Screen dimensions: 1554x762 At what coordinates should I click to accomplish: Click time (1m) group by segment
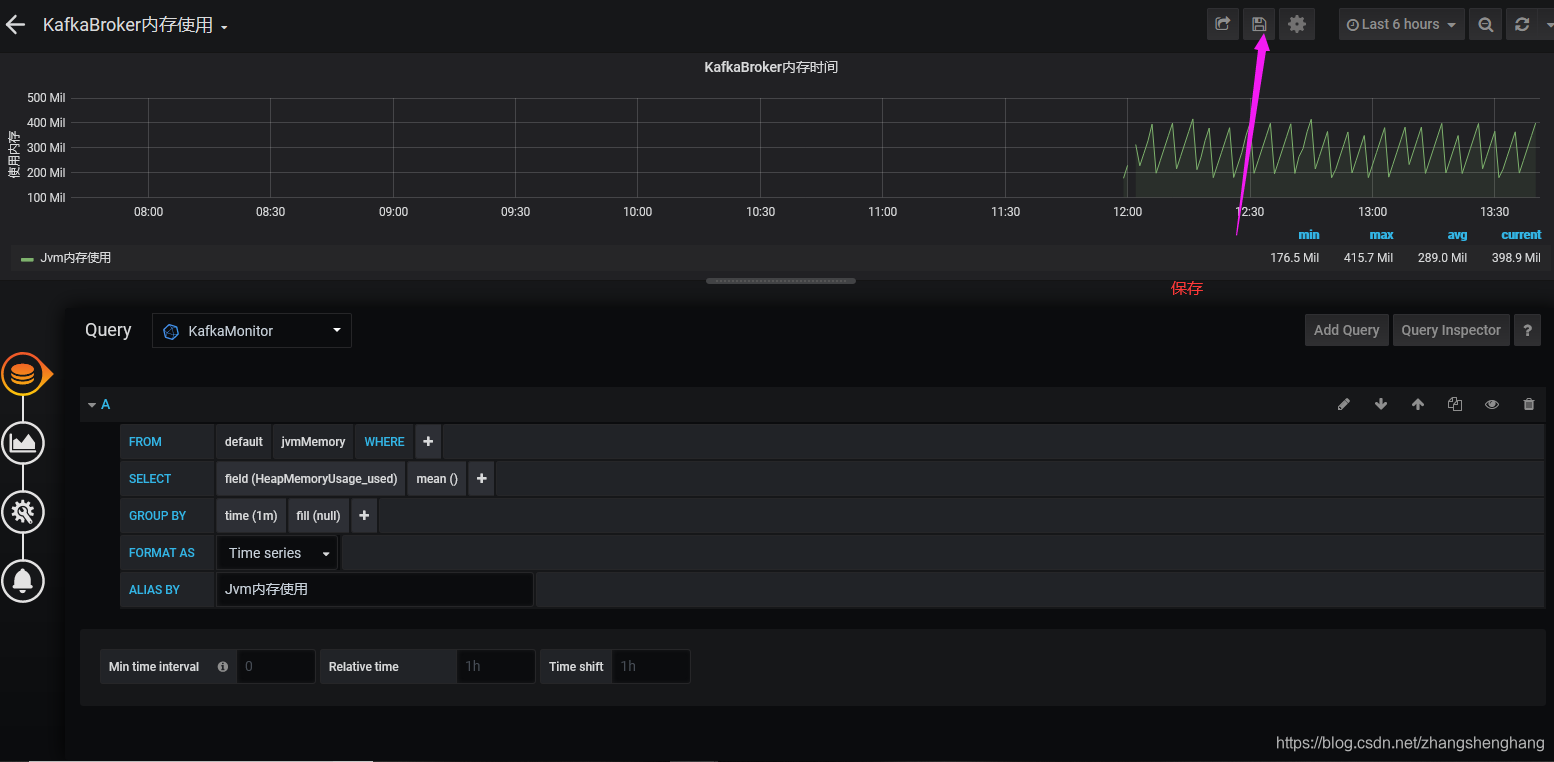click(x=251, y=515)
